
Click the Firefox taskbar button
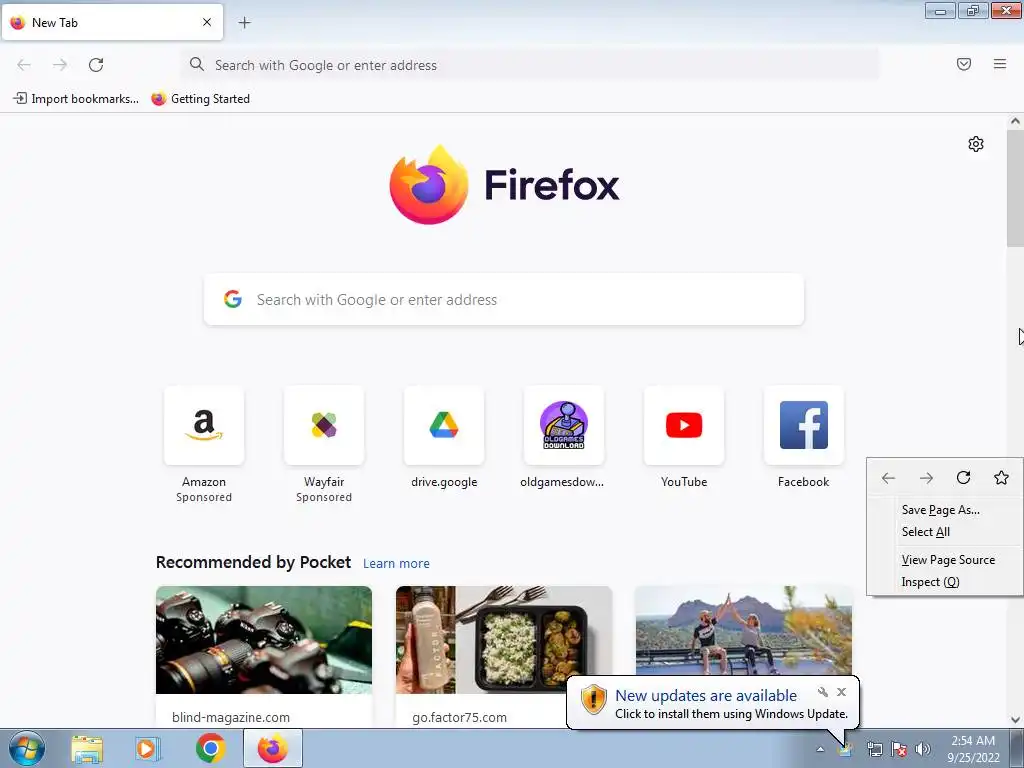tap(272, 748)
